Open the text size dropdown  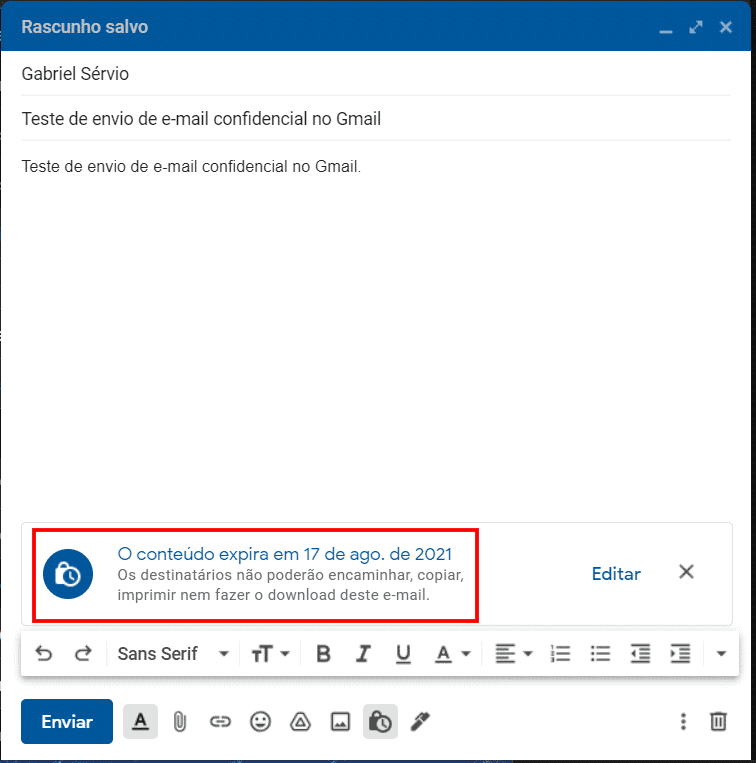270,654
